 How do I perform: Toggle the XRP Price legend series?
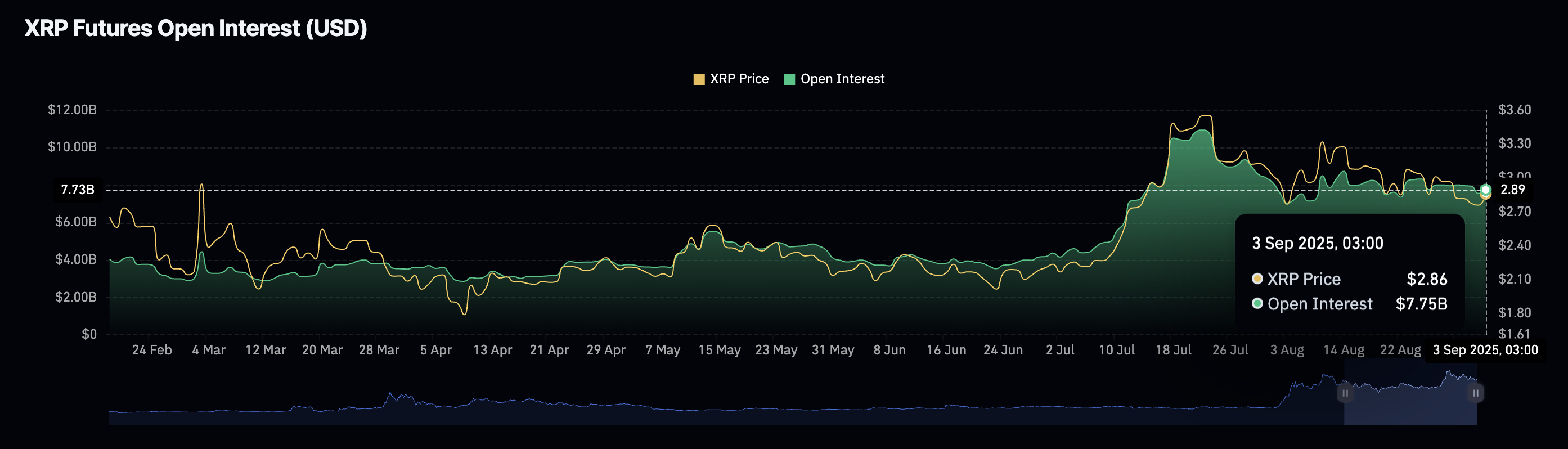[731, 79]
